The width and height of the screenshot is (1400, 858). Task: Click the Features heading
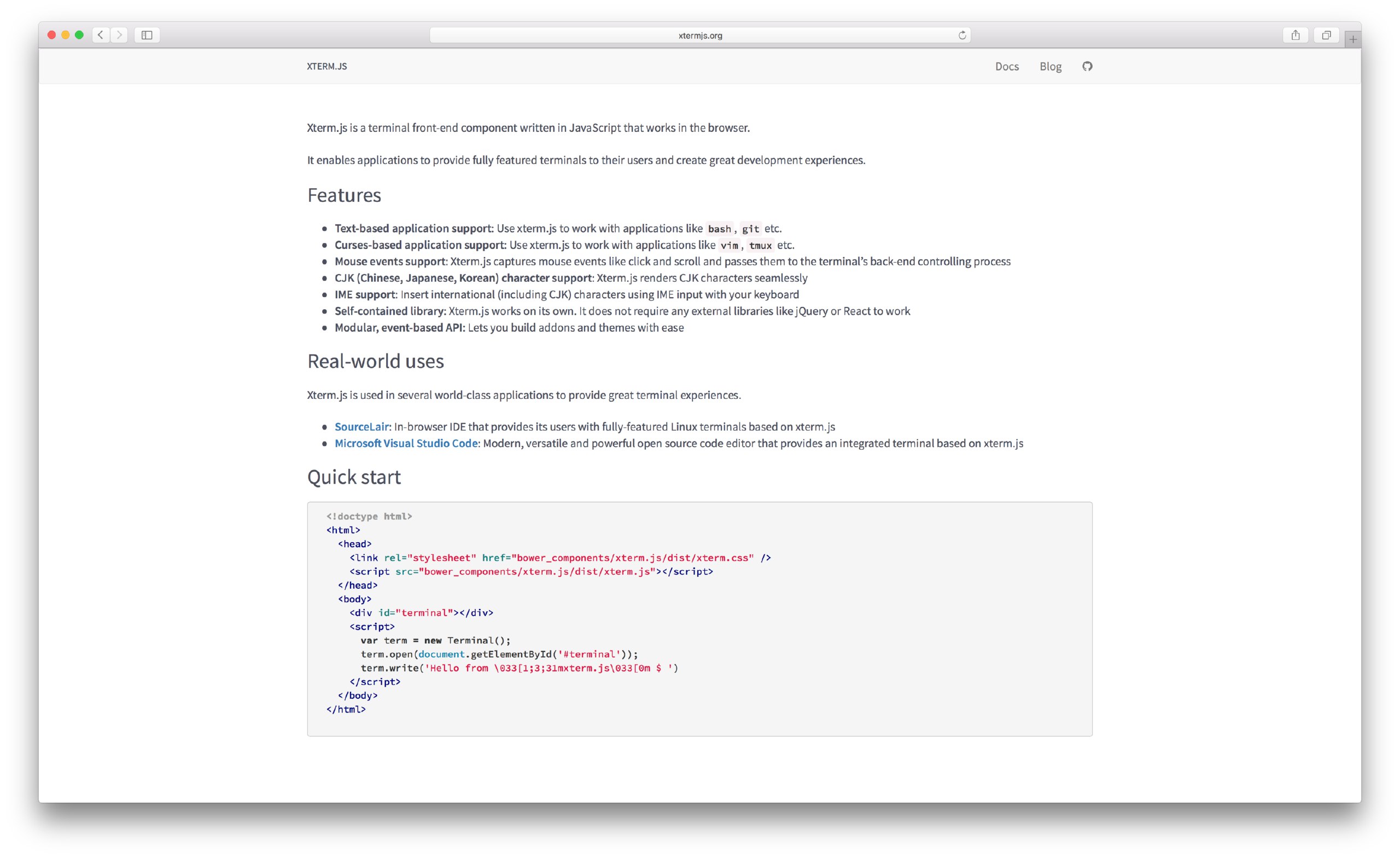(345, 195)
